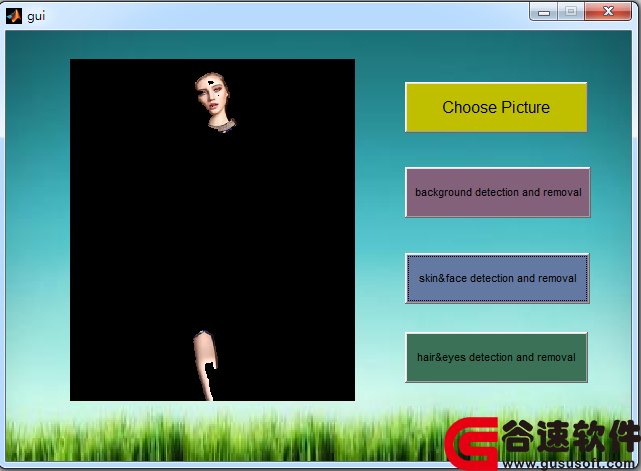Maximize the gui window
641x471 pixels.
click(571, 11)
